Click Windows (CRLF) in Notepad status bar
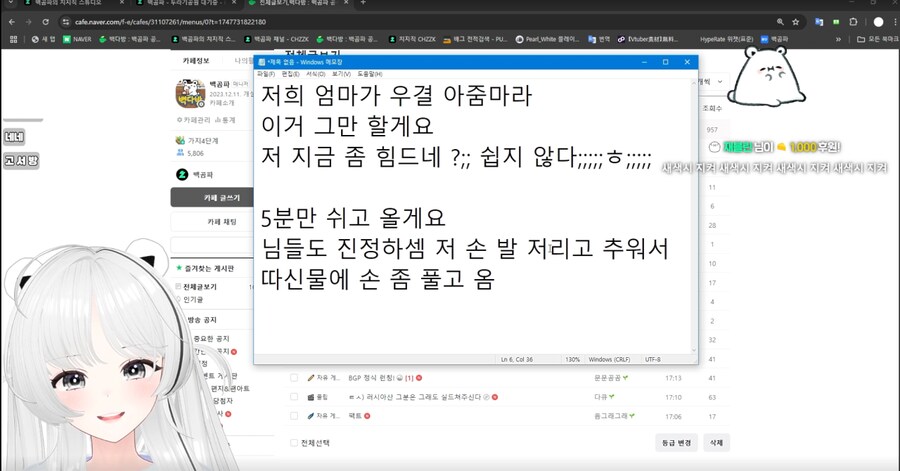900x471 pixels. click(x=609, y=360)
